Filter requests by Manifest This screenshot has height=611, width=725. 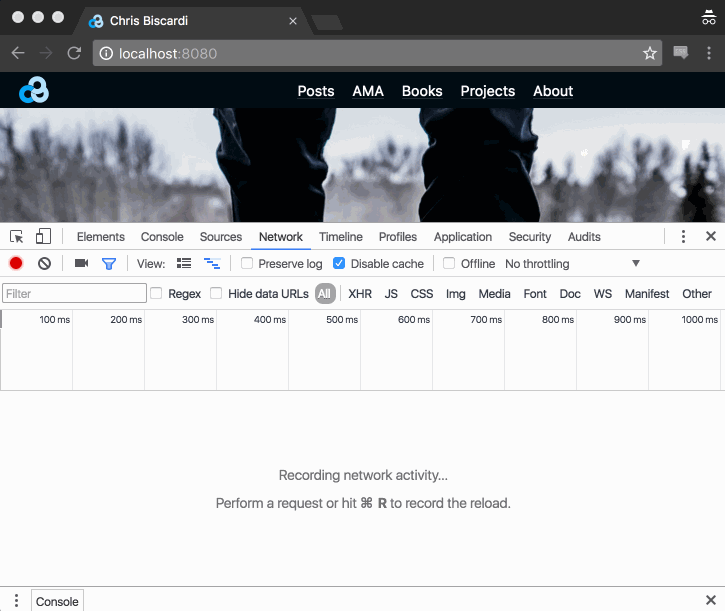coord(647,294)
